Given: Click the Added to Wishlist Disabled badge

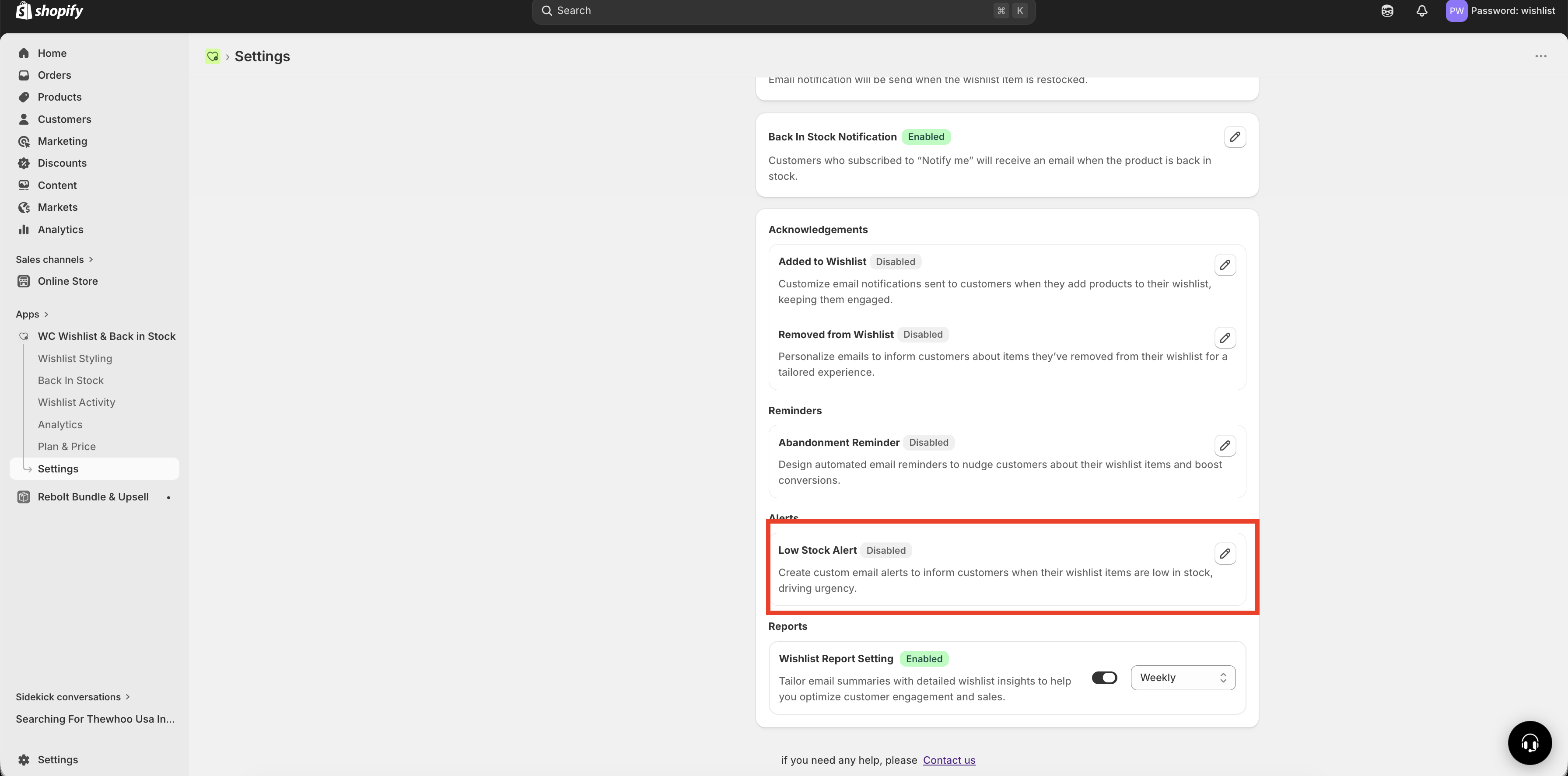Looking at the screenshot, I should [x=895, y=262].
